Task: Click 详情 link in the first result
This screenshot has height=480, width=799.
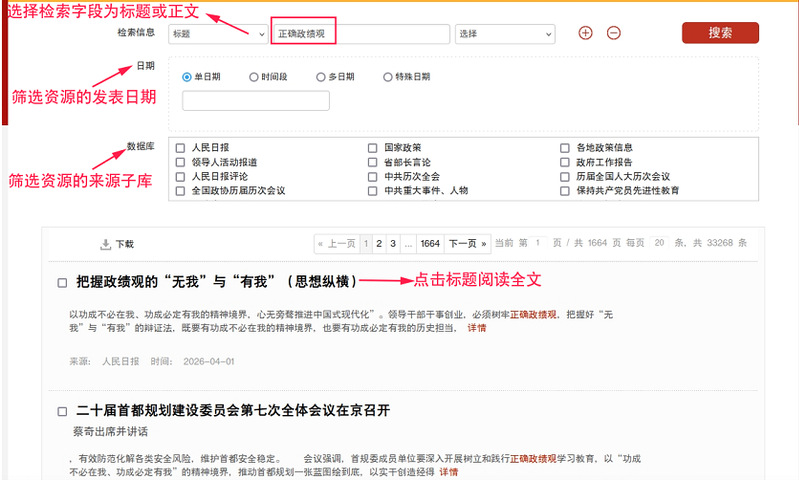Action: tap(477, 327)
